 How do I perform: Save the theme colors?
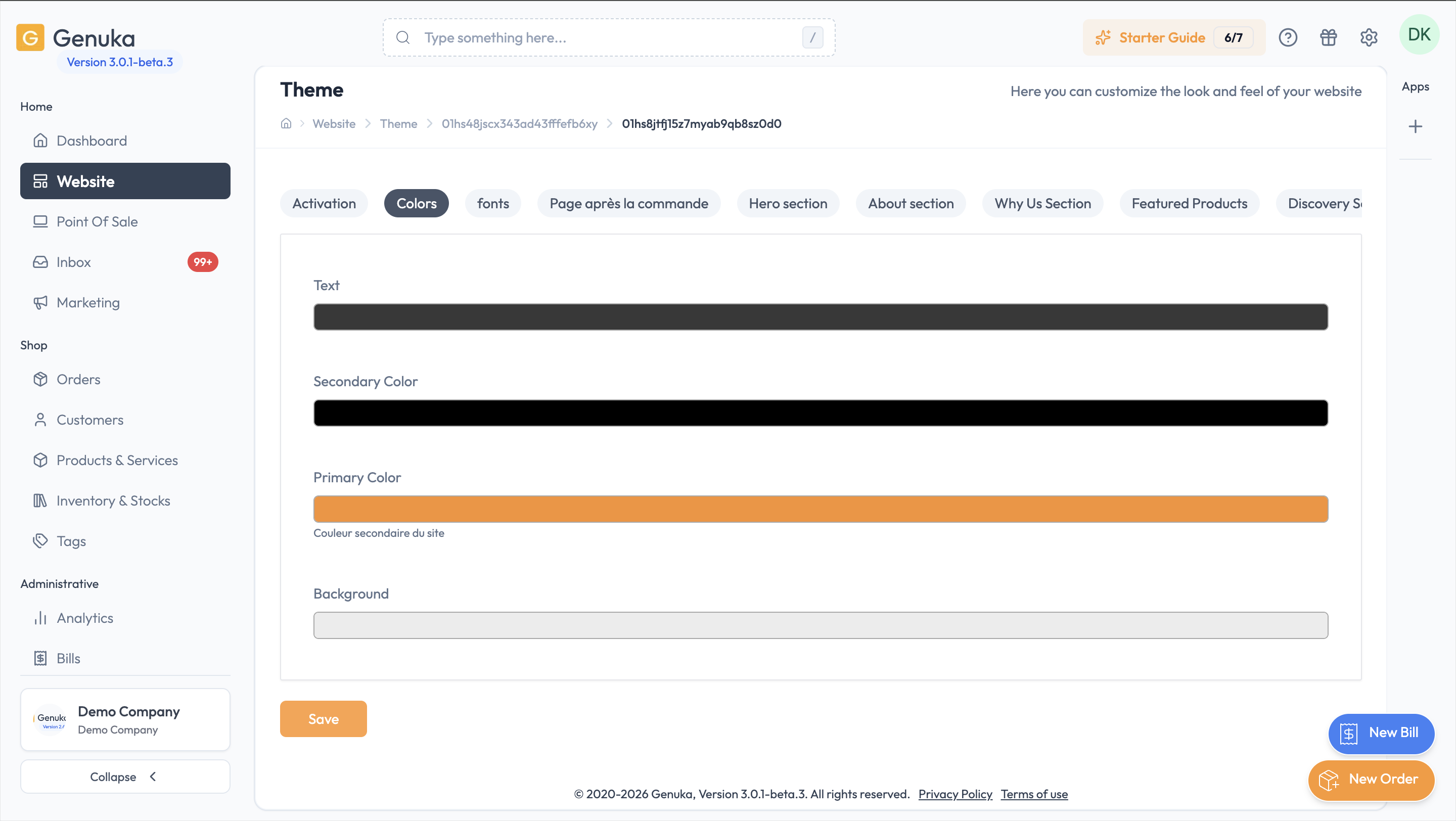click(324, 719)
